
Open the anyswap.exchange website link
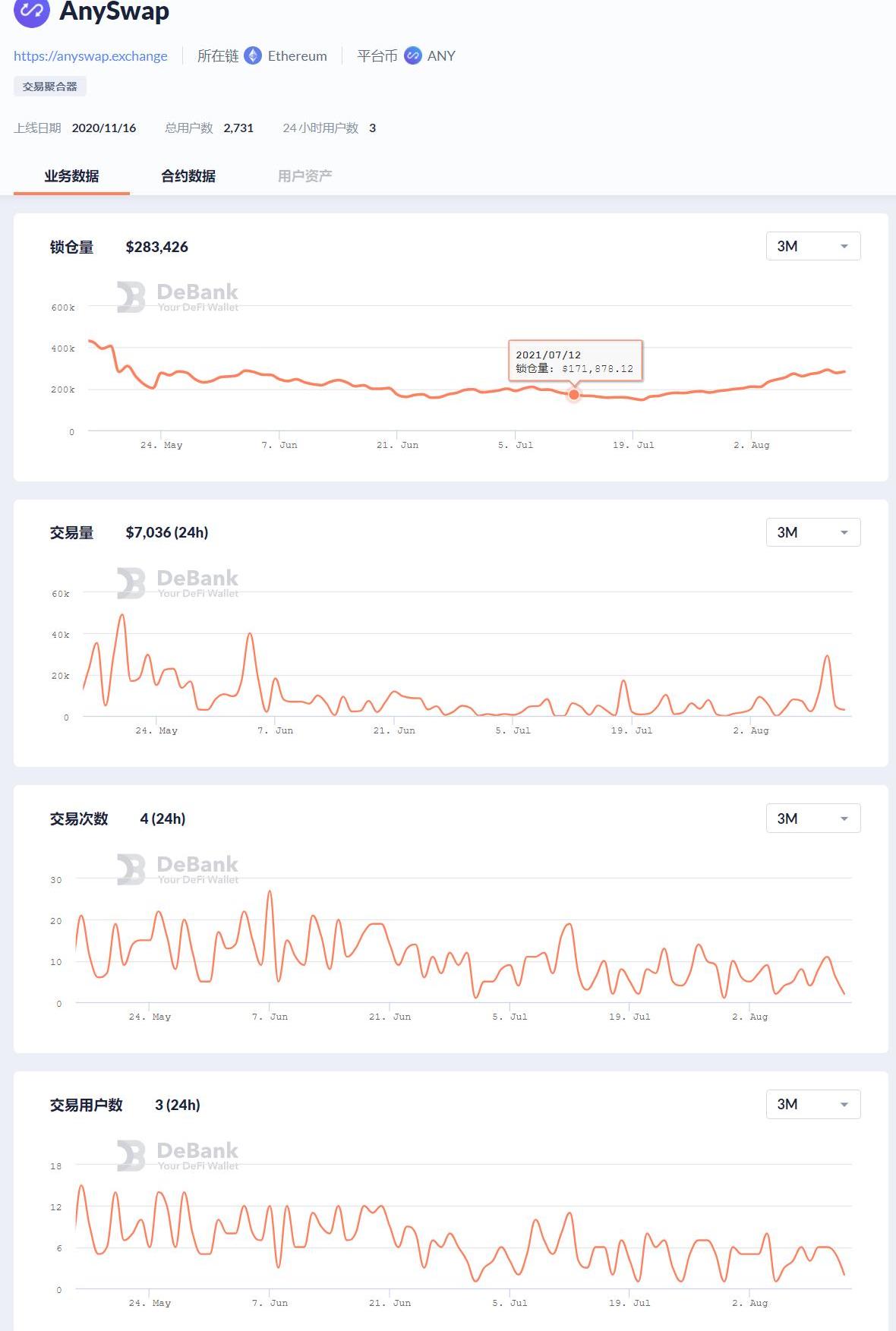coord(90,56)
